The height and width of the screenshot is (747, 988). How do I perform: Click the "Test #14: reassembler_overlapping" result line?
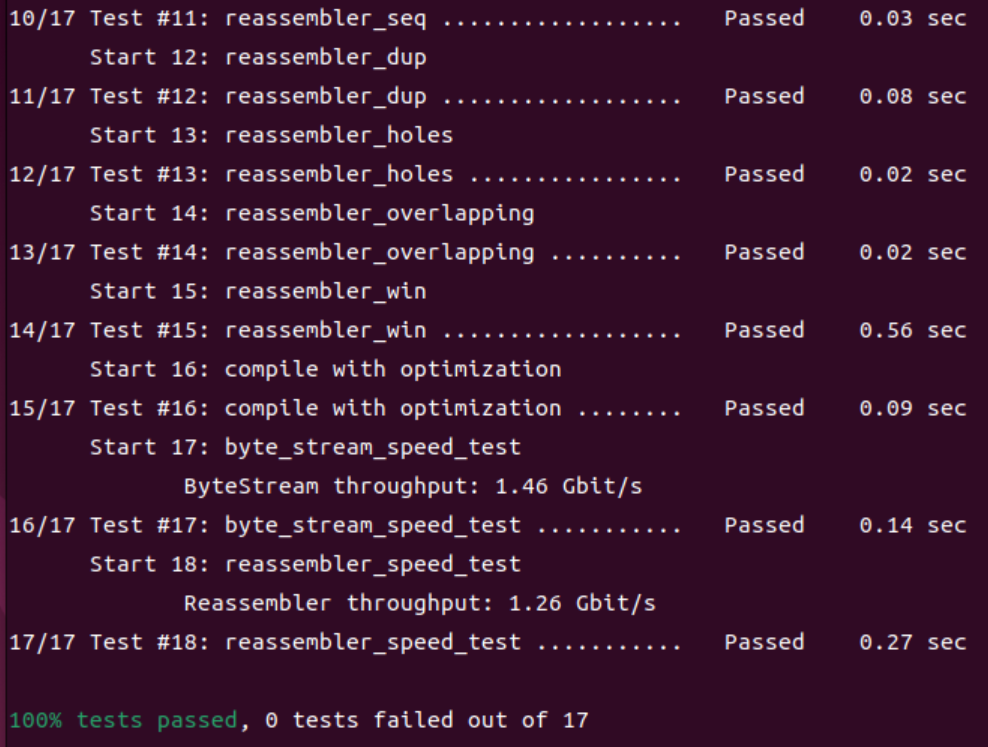click(x=312, y=253)
